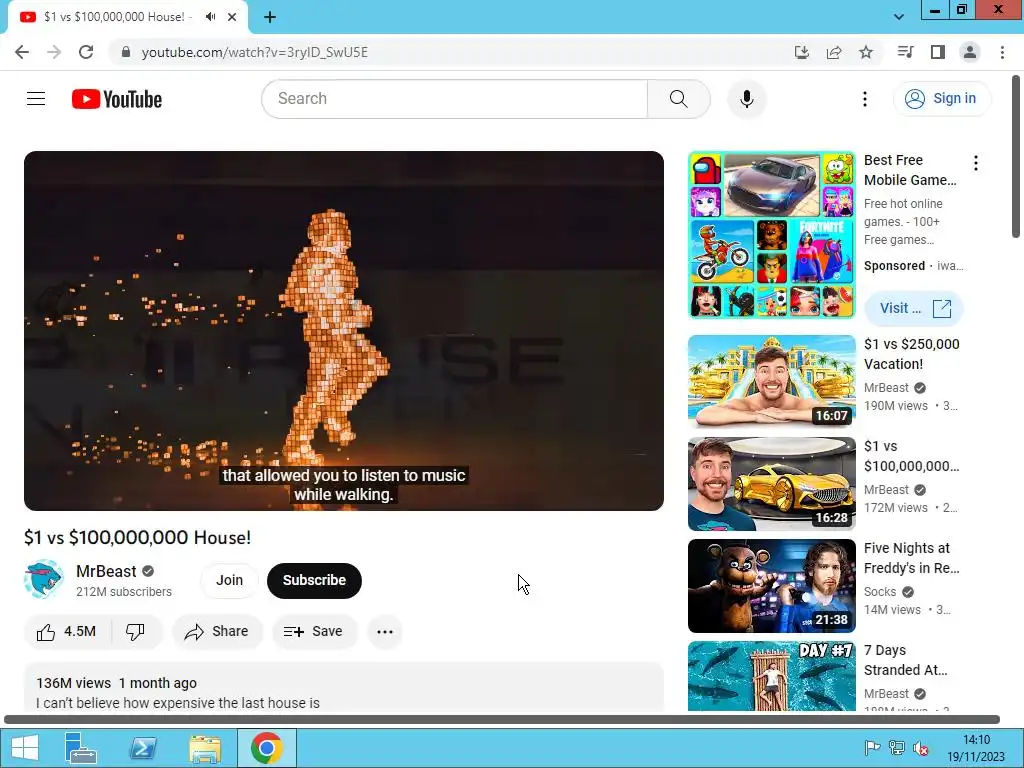1024x768 pixels.
Task: Open File Explorer from the taskbar
Action: point(205,748)
